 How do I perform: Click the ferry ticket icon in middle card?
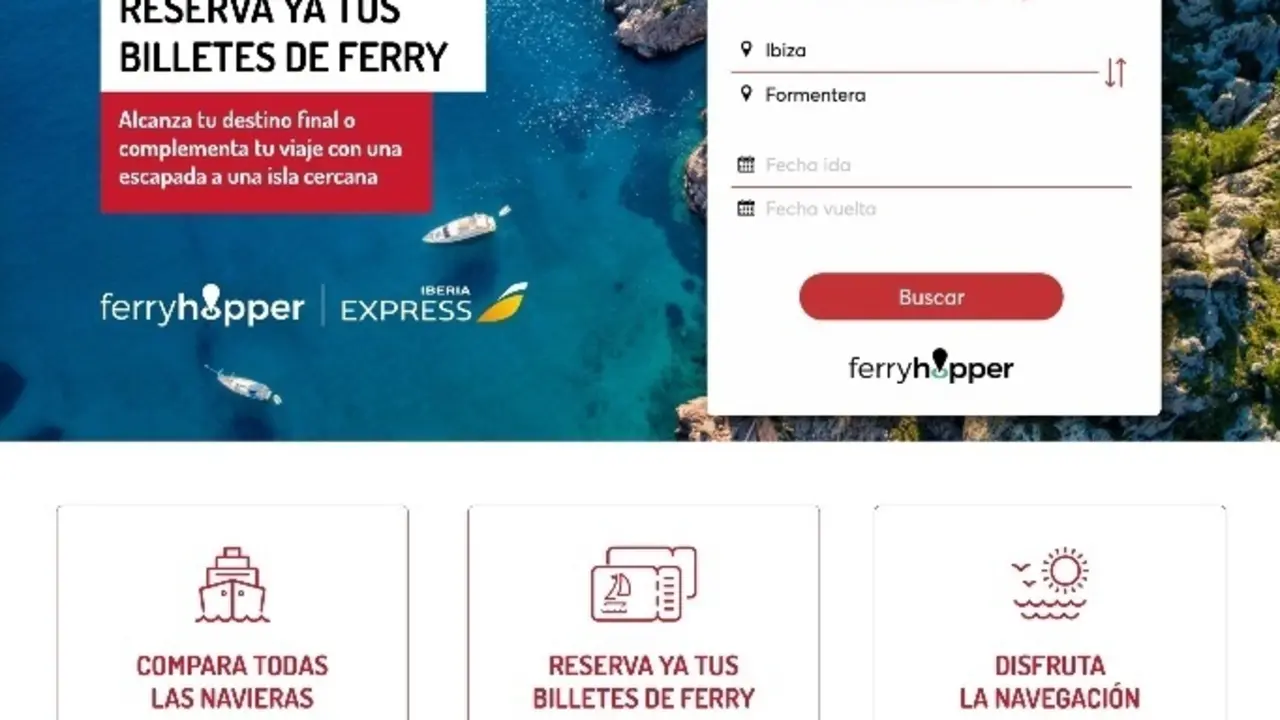(644, 584)
